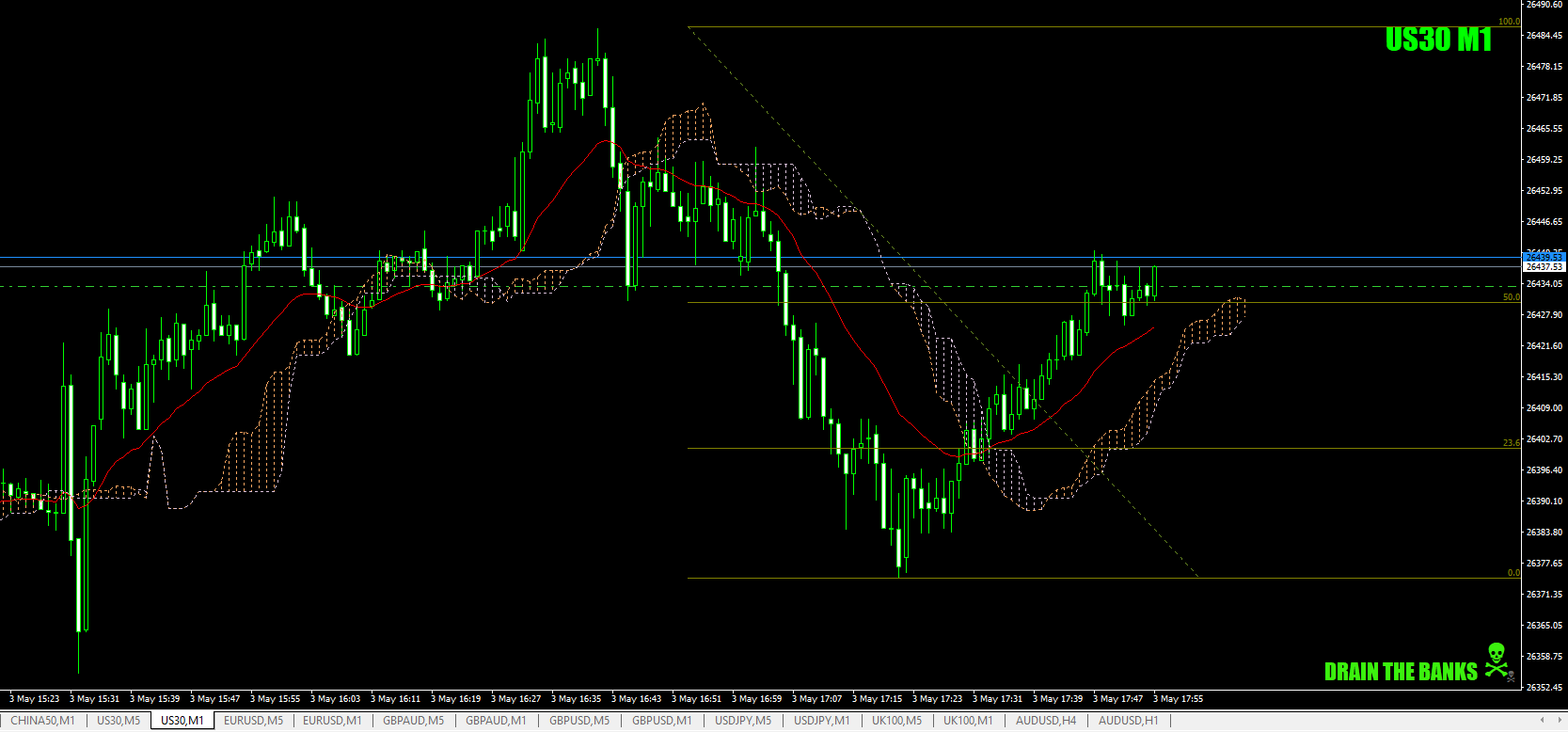Click the 26365.05 price scale value
This screenshot has height=732, width=1568.
[1544, 626]
